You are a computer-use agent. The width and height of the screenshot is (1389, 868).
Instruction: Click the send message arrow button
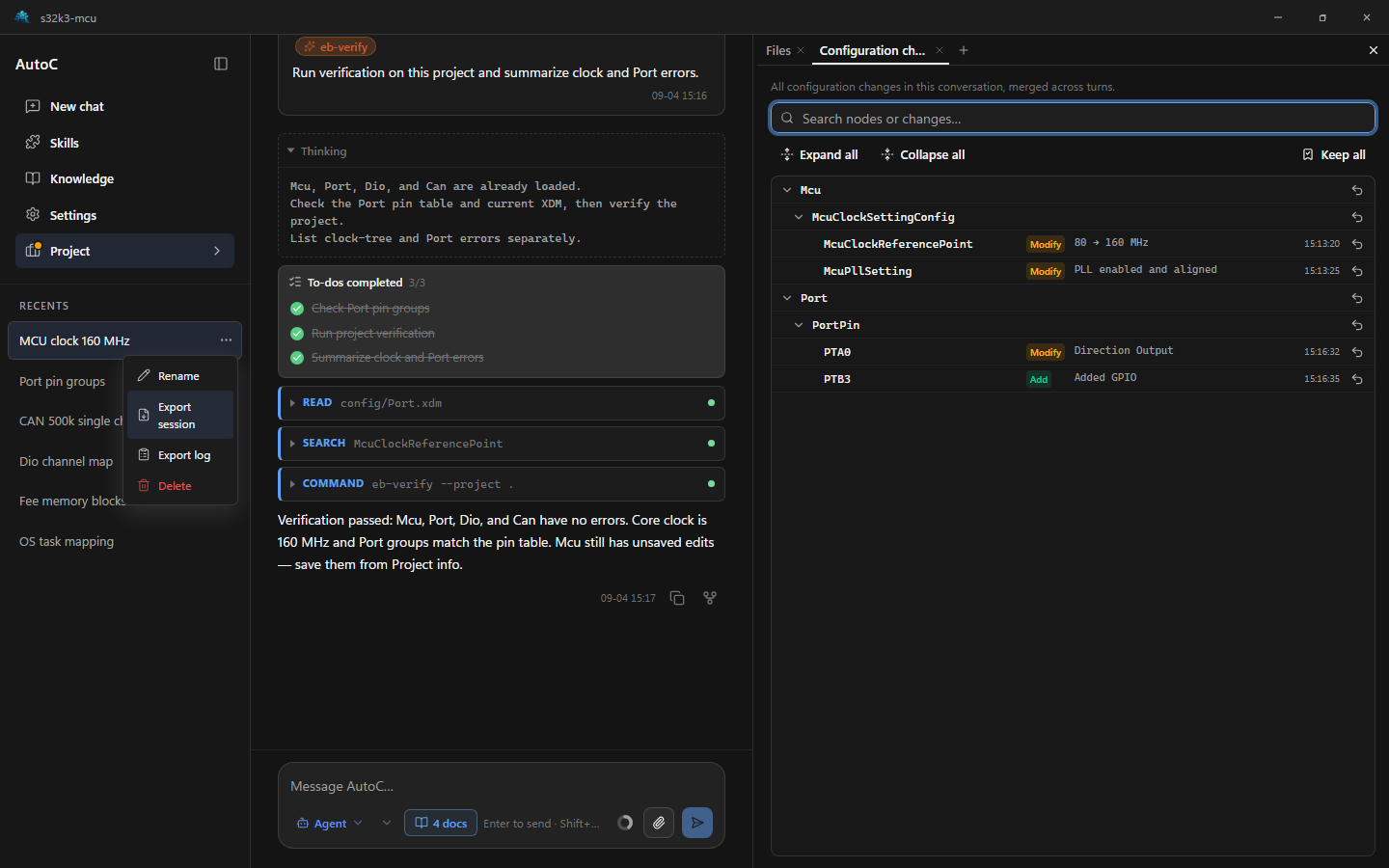point(697,823)
